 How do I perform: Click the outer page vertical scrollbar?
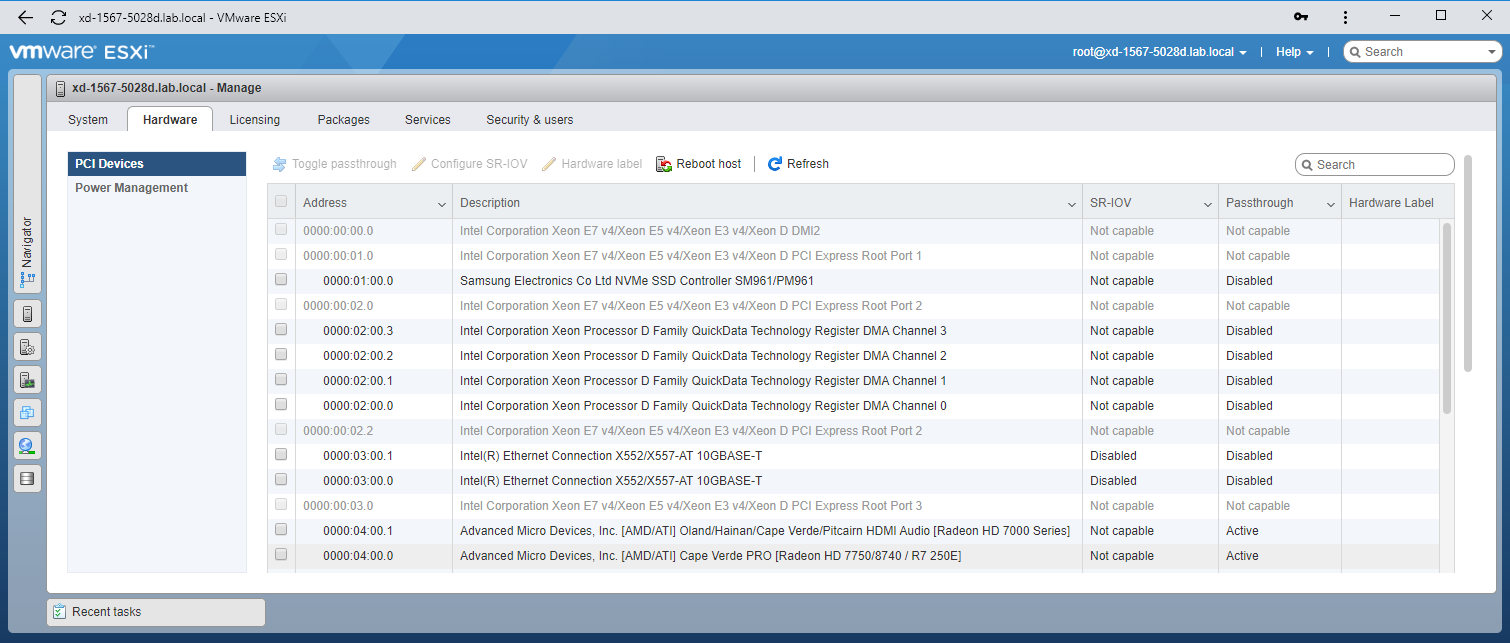pos(1468,263)
